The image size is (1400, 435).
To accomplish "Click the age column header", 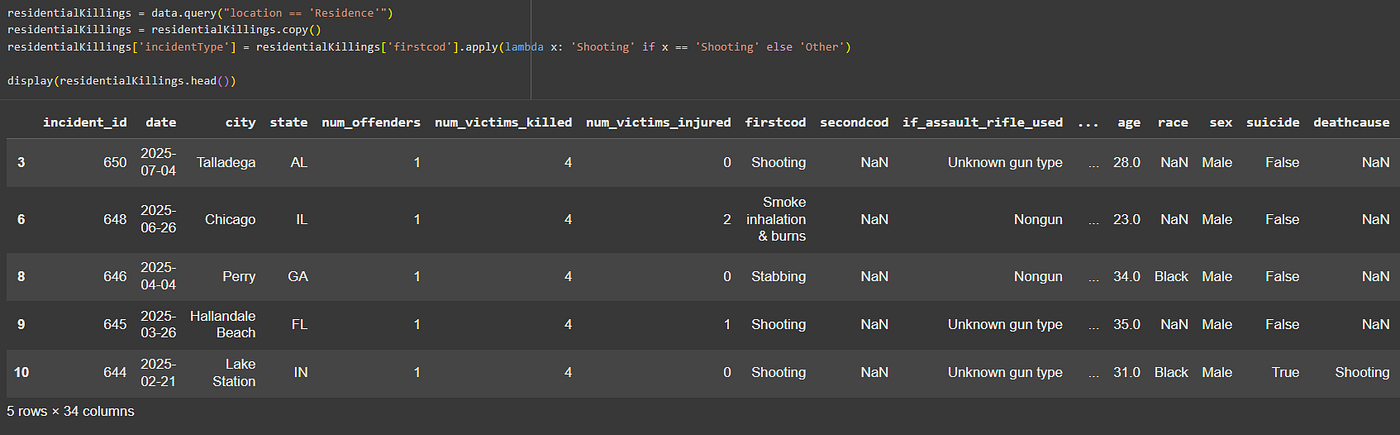I will (1129, 122).
